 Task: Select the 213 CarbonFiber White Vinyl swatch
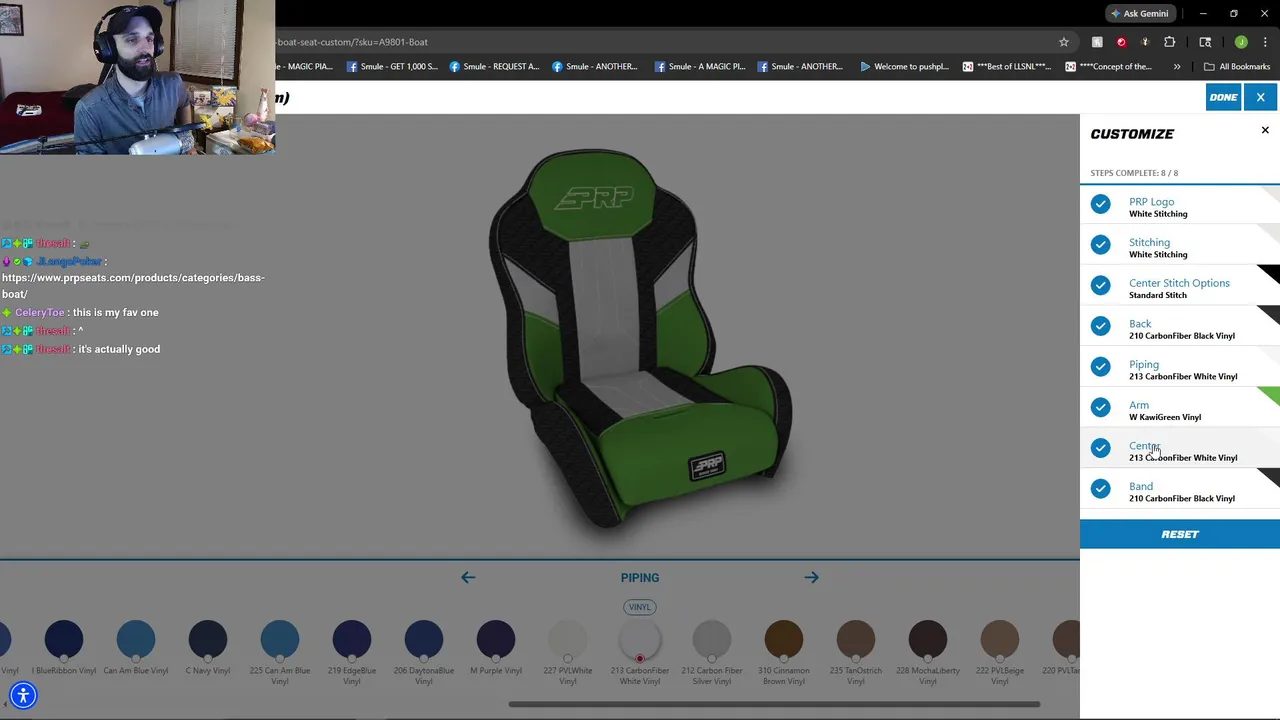pos(640,641)
